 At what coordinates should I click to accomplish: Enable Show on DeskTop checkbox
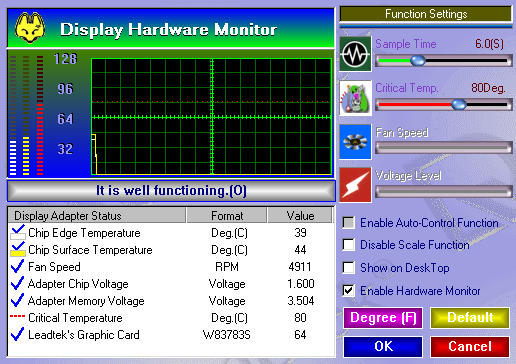(349, 268)
